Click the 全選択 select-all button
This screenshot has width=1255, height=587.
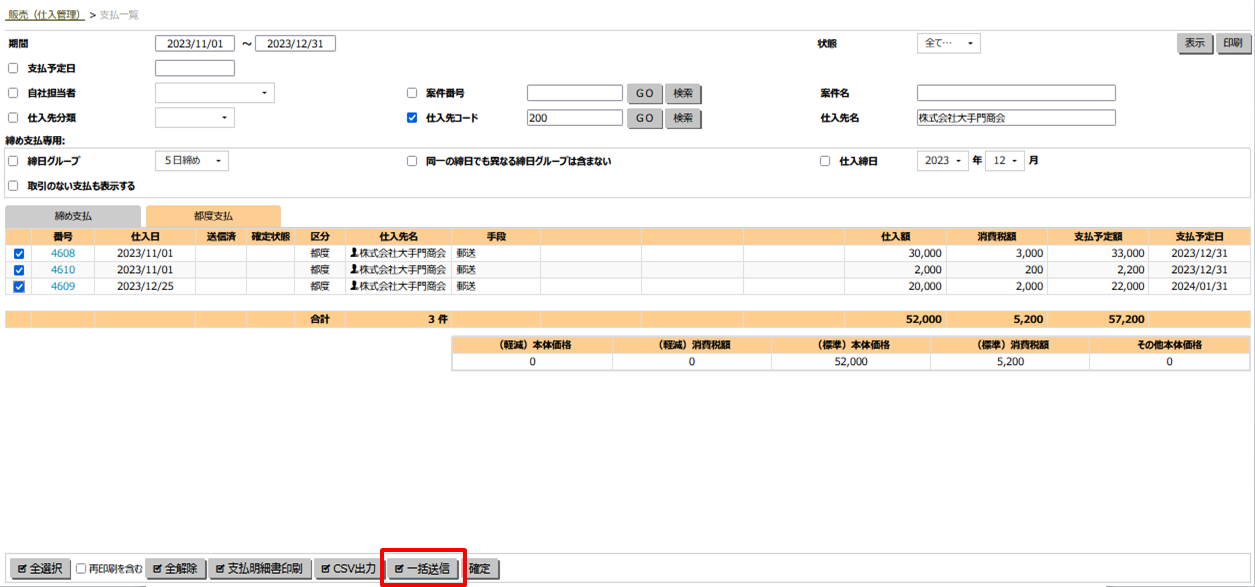pyautogui.click(x=40, y=569)
